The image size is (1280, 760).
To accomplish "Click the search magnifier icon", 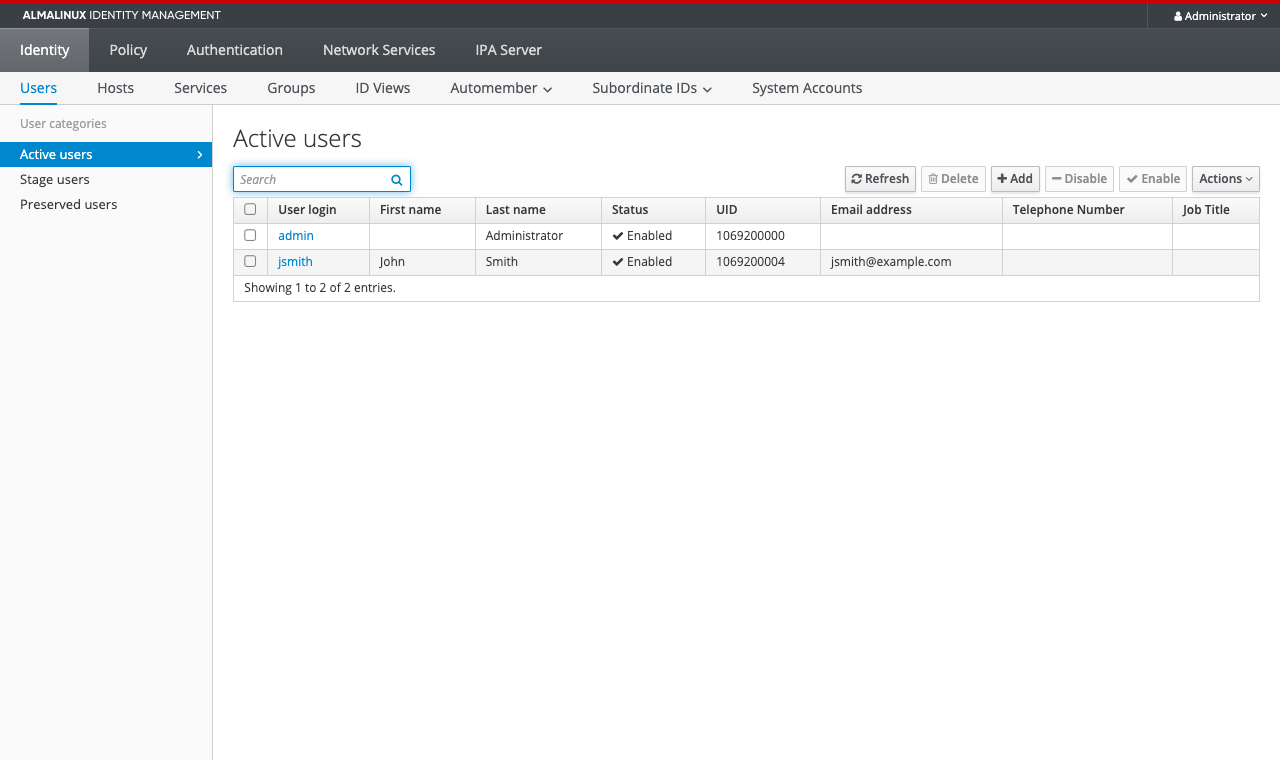I will (397, 180).
